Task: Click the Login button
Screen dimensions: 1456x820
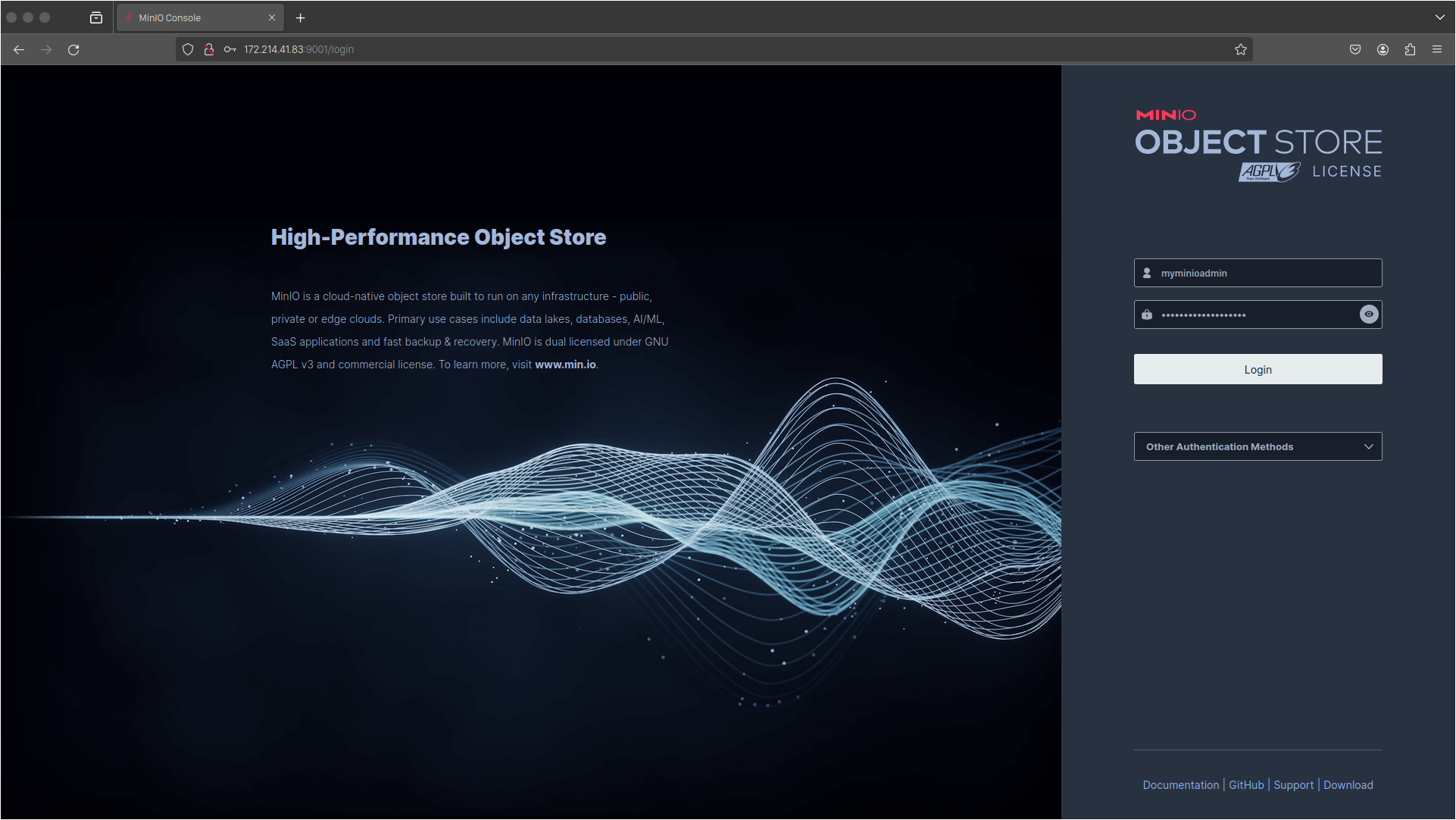Action: 1258,369
